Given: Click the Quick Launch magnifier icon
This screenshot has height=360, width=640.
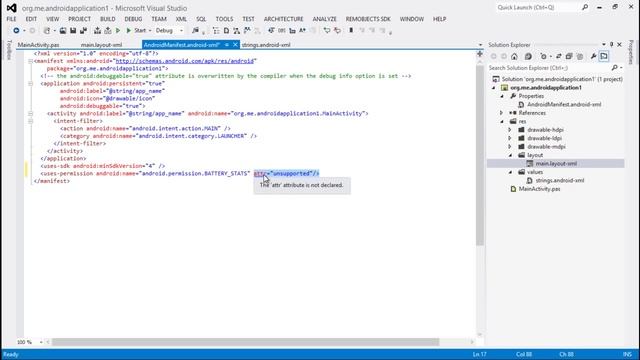Looking at the screenshot, I should pos(585,7).
